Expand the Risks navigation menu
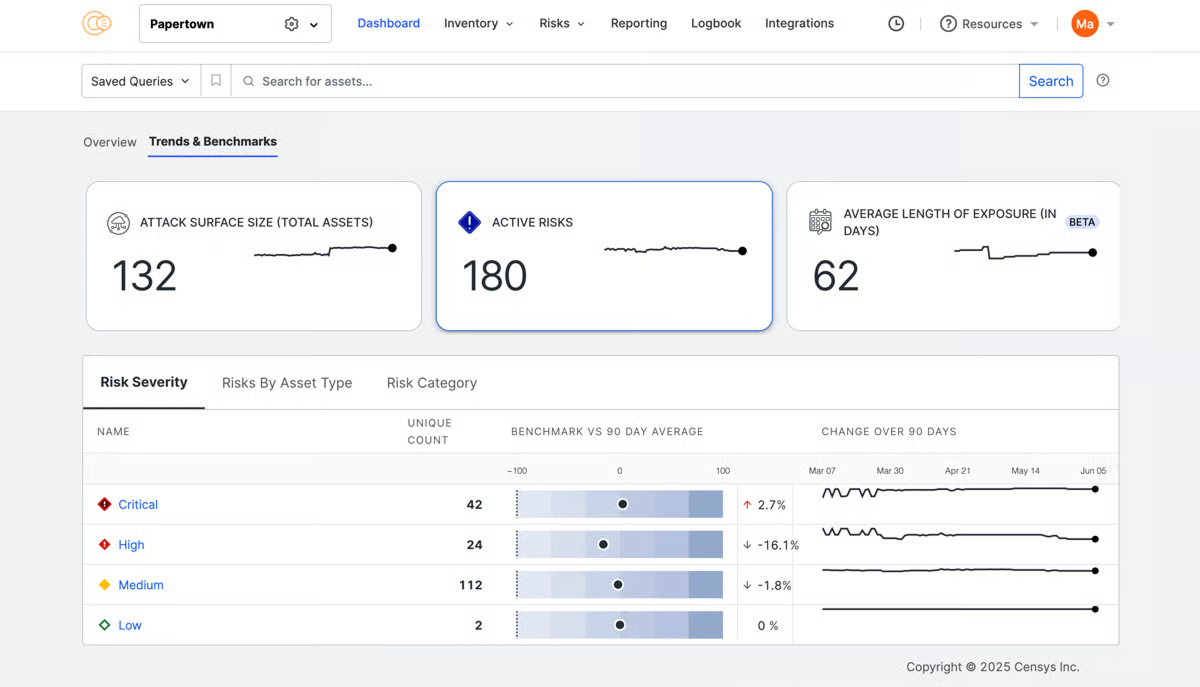 coord(561,24)
